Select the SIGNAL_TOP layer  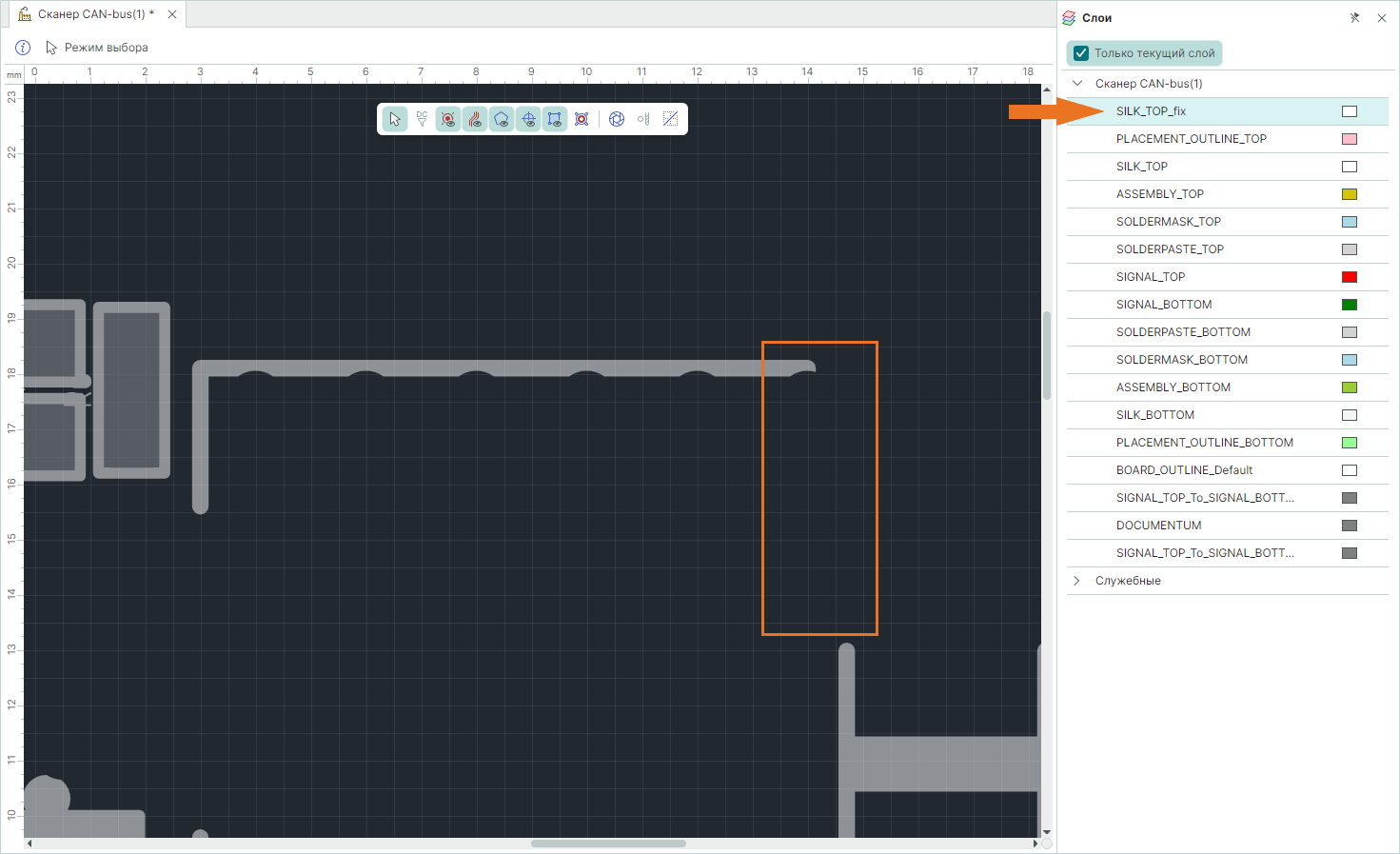tap(1151, 277)
